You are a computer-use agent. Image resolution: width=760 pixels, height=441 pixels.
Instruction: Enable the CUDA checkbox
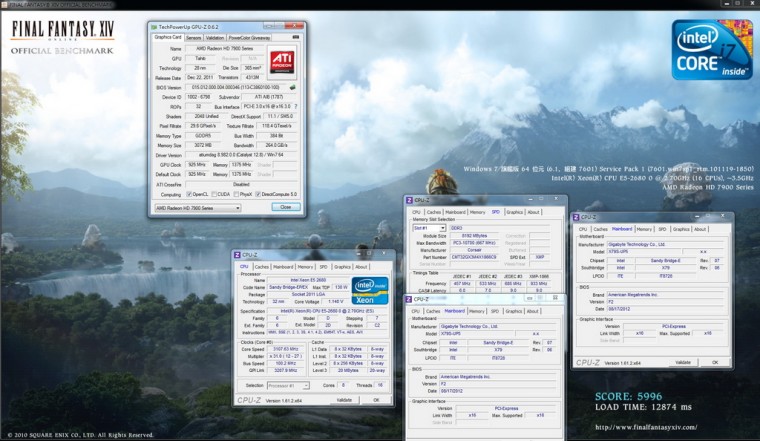click(x=216, y=194)
